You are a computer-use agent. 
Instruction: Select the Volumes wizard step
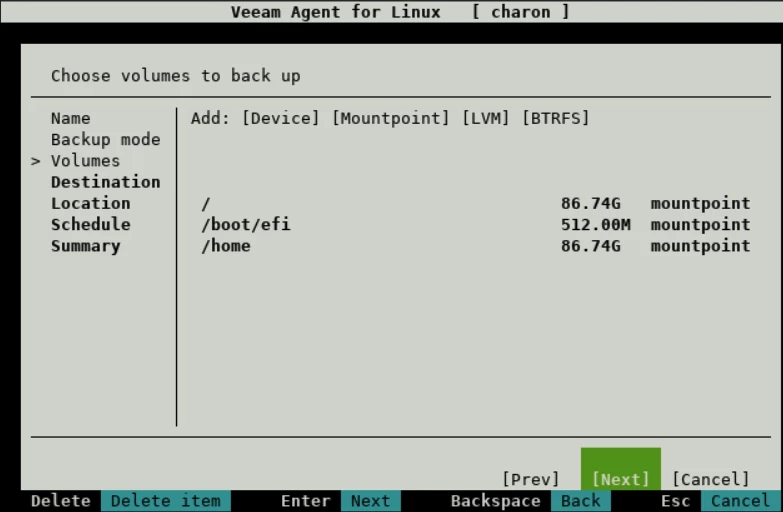85,161
